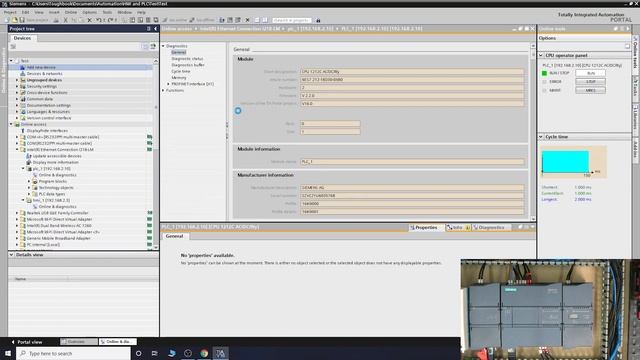
Task: Select PC internal [Local] interface
Action: [43, 244]
